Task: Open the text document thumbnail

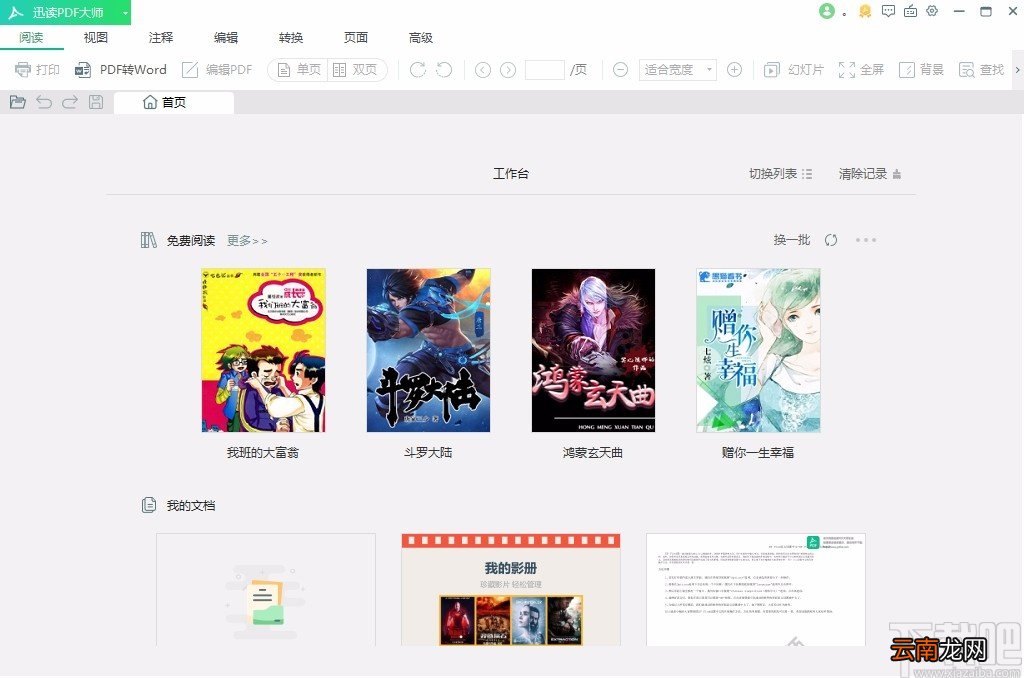Action: tap(756, 590)
